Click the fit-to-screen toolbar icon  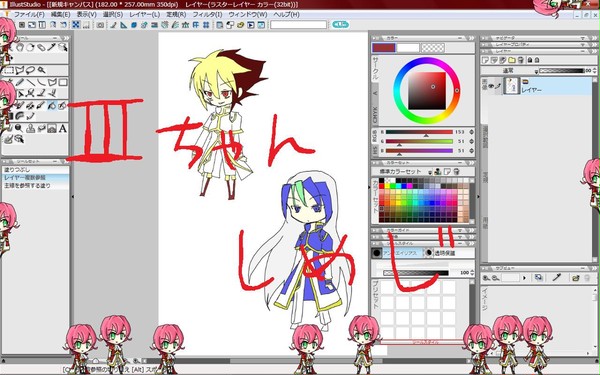pyautogui.click(x=76, y=25)
